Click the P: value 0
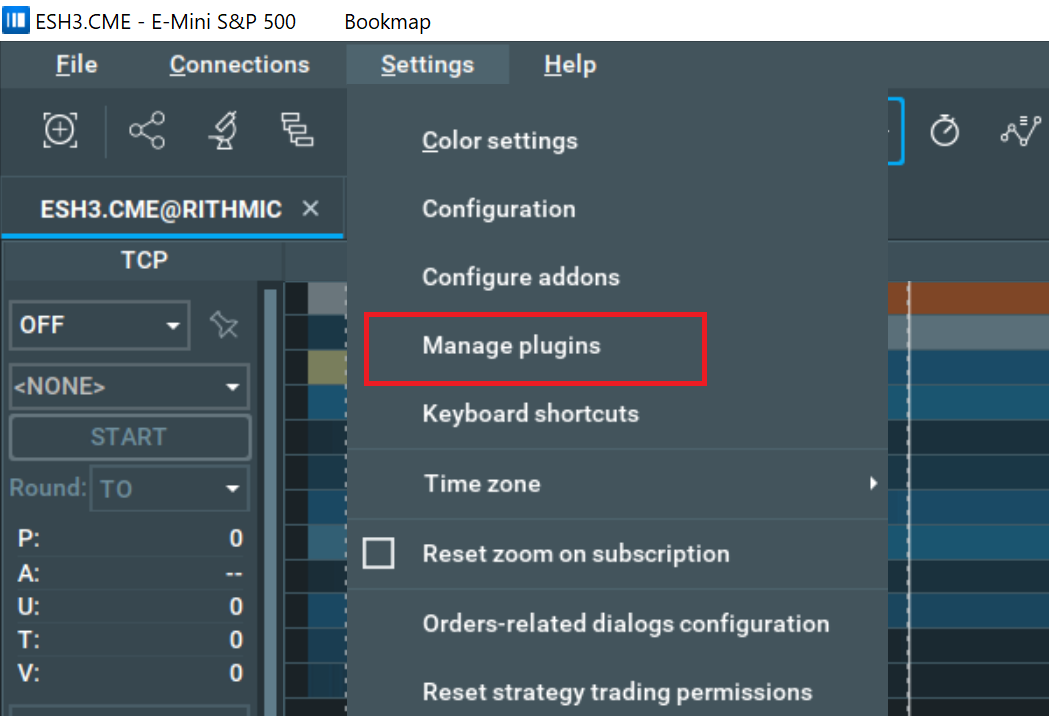The image size is (1049, 717). (x=235, y=538)
